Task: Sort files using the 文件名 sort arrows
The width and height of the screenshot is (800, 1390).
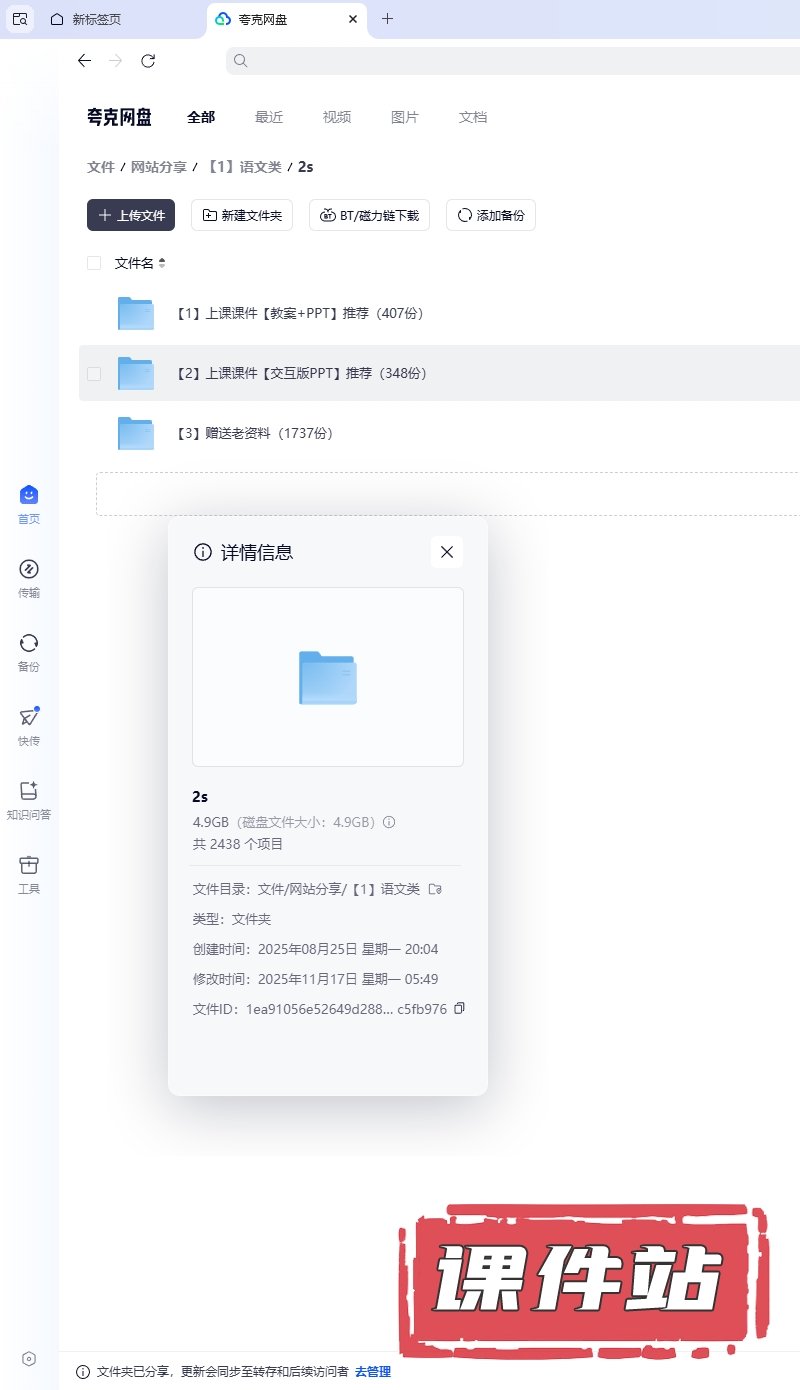Action: coord(162,263)
